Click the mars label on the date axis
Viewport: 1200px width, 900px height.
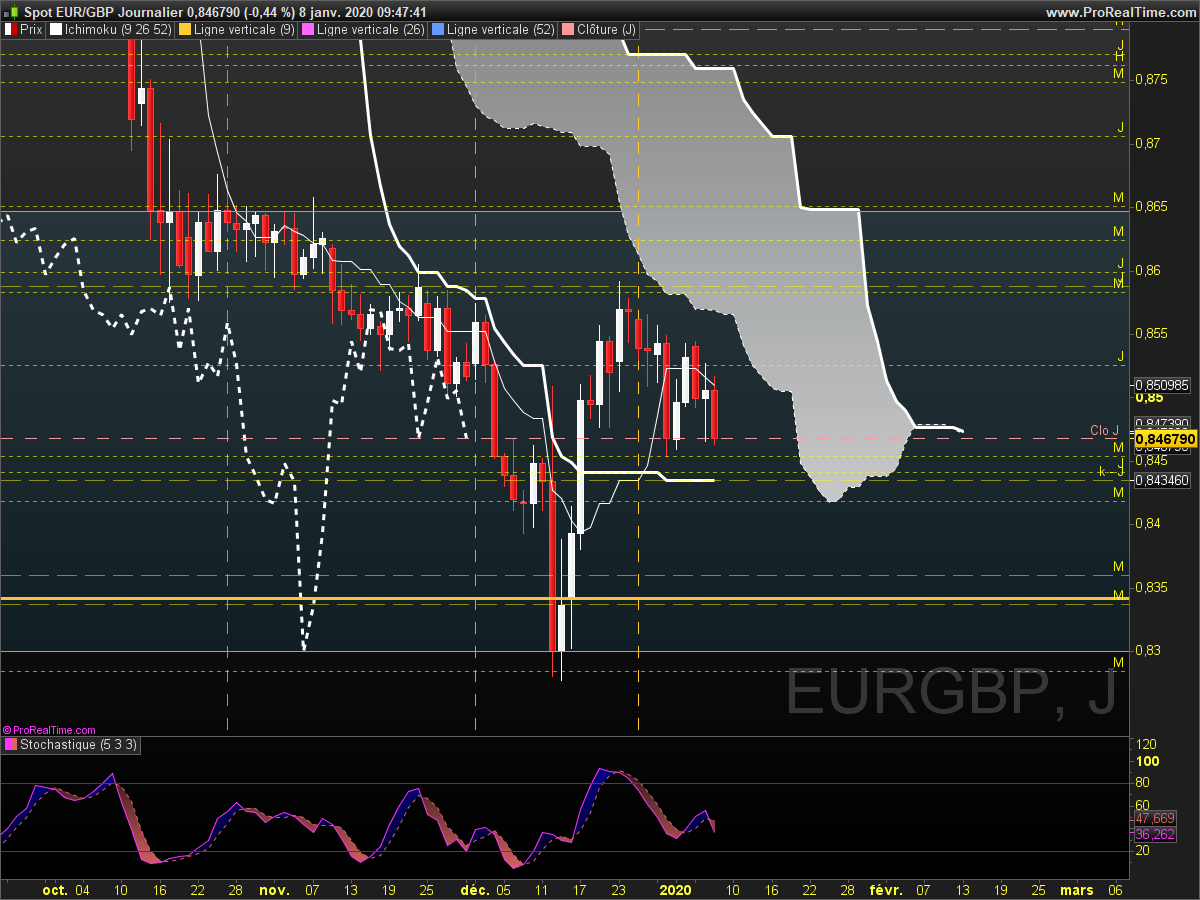1077,890
